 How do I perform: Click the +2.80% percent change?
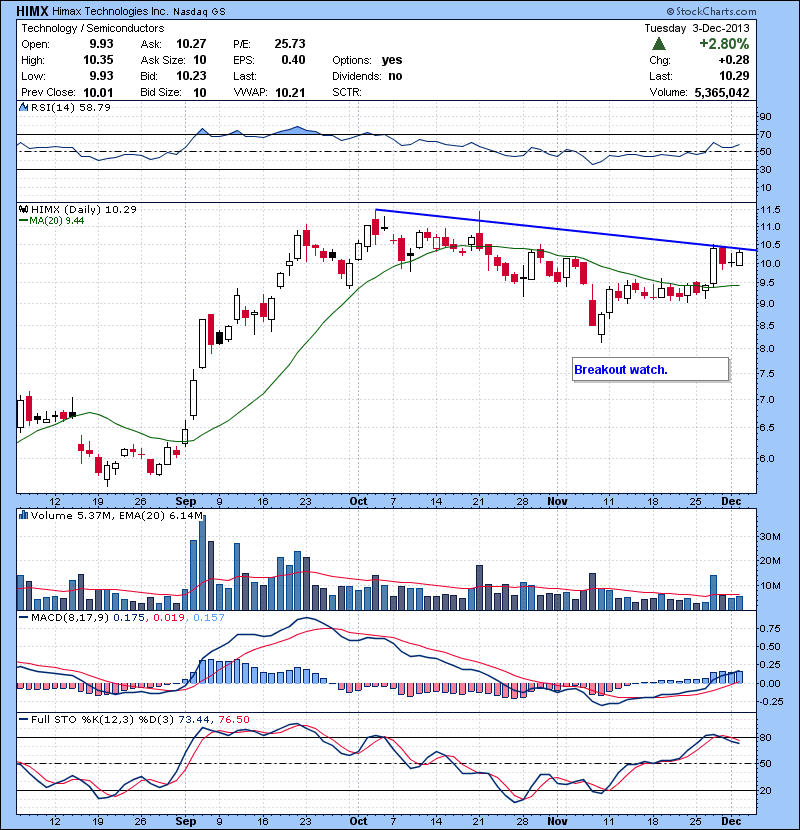click(x=724, y=43)
